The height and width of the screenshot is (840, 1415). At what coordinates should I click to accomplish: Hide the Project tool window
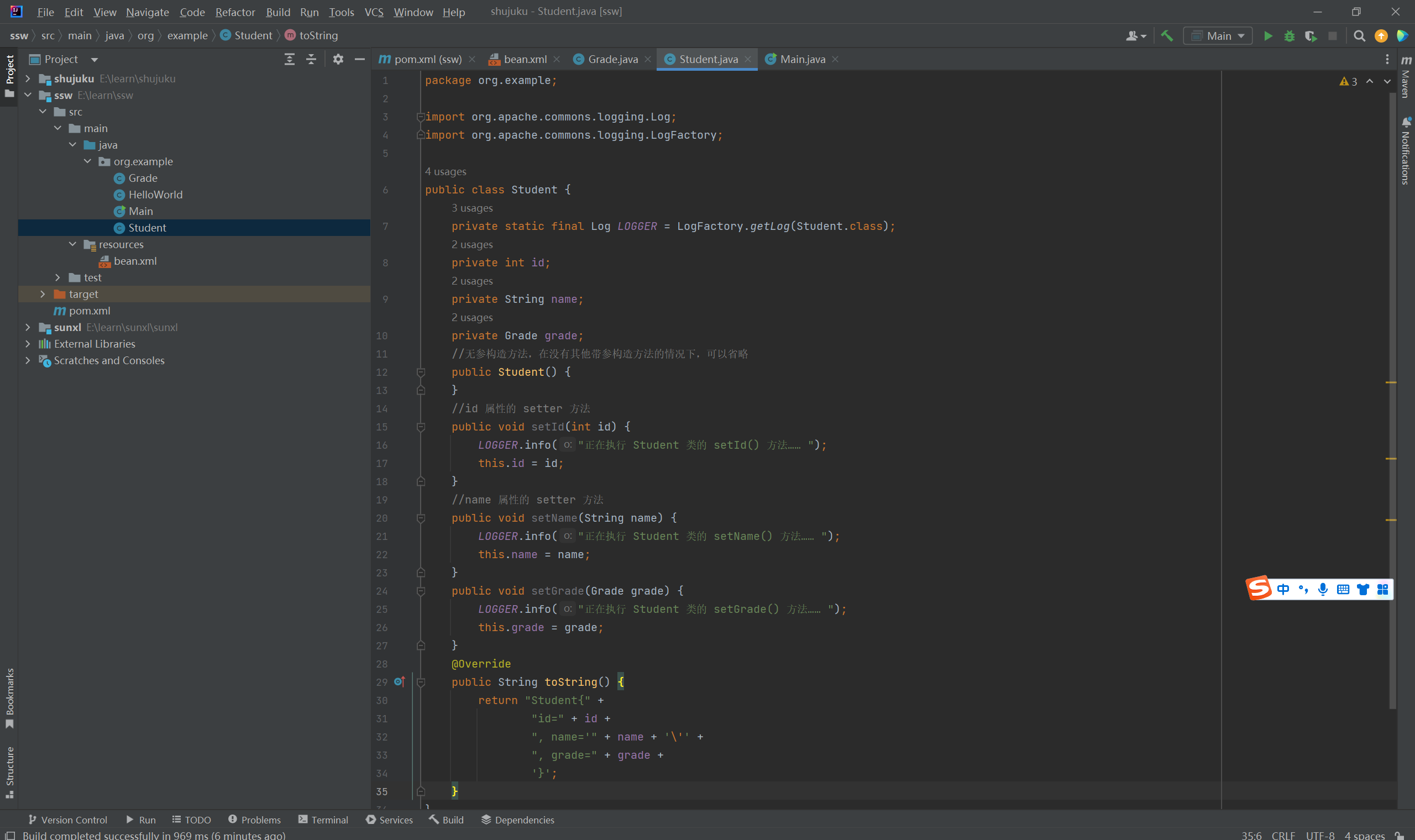[359, 60]
